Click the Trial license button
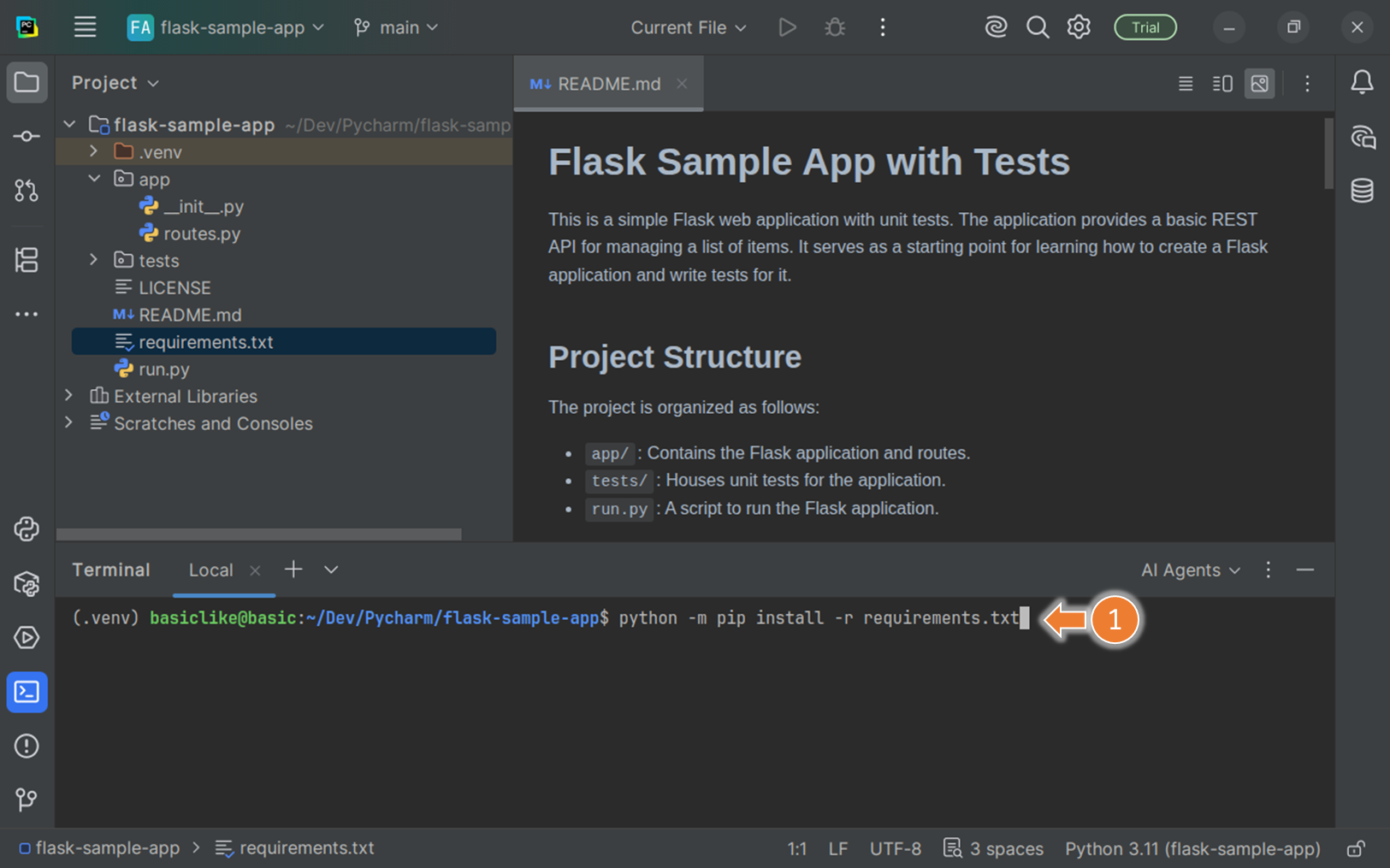The height and width of the screenshot is (868, 1390). pos(1145,27)
